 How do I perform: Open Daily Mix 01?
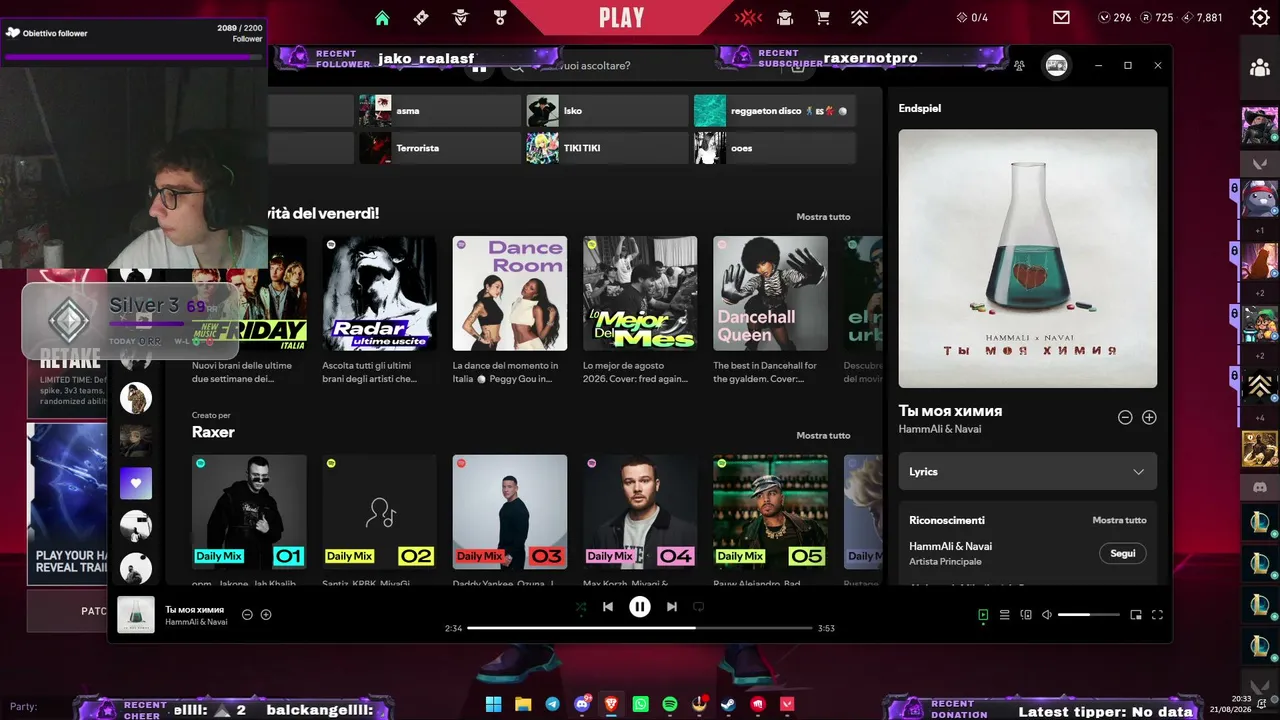coord(249,512)
